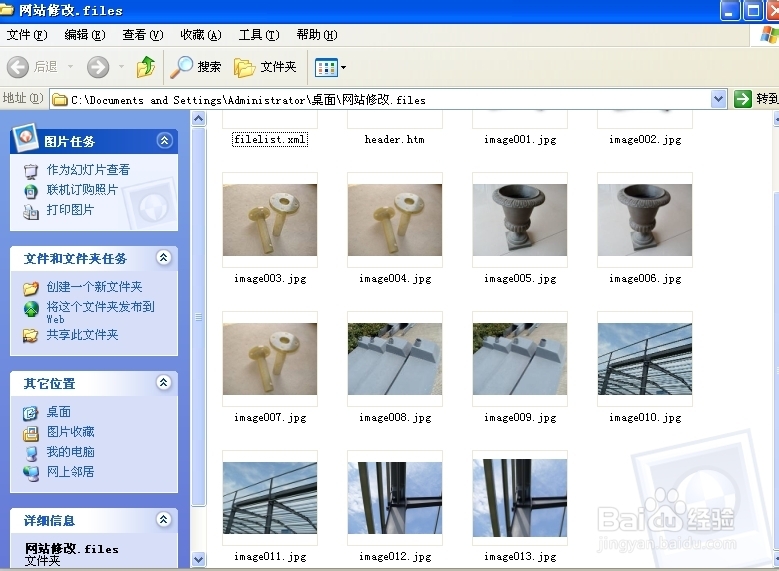Select the image009.jpg thumbnail
Screen dimensions: 779x571
click(520, 359)
